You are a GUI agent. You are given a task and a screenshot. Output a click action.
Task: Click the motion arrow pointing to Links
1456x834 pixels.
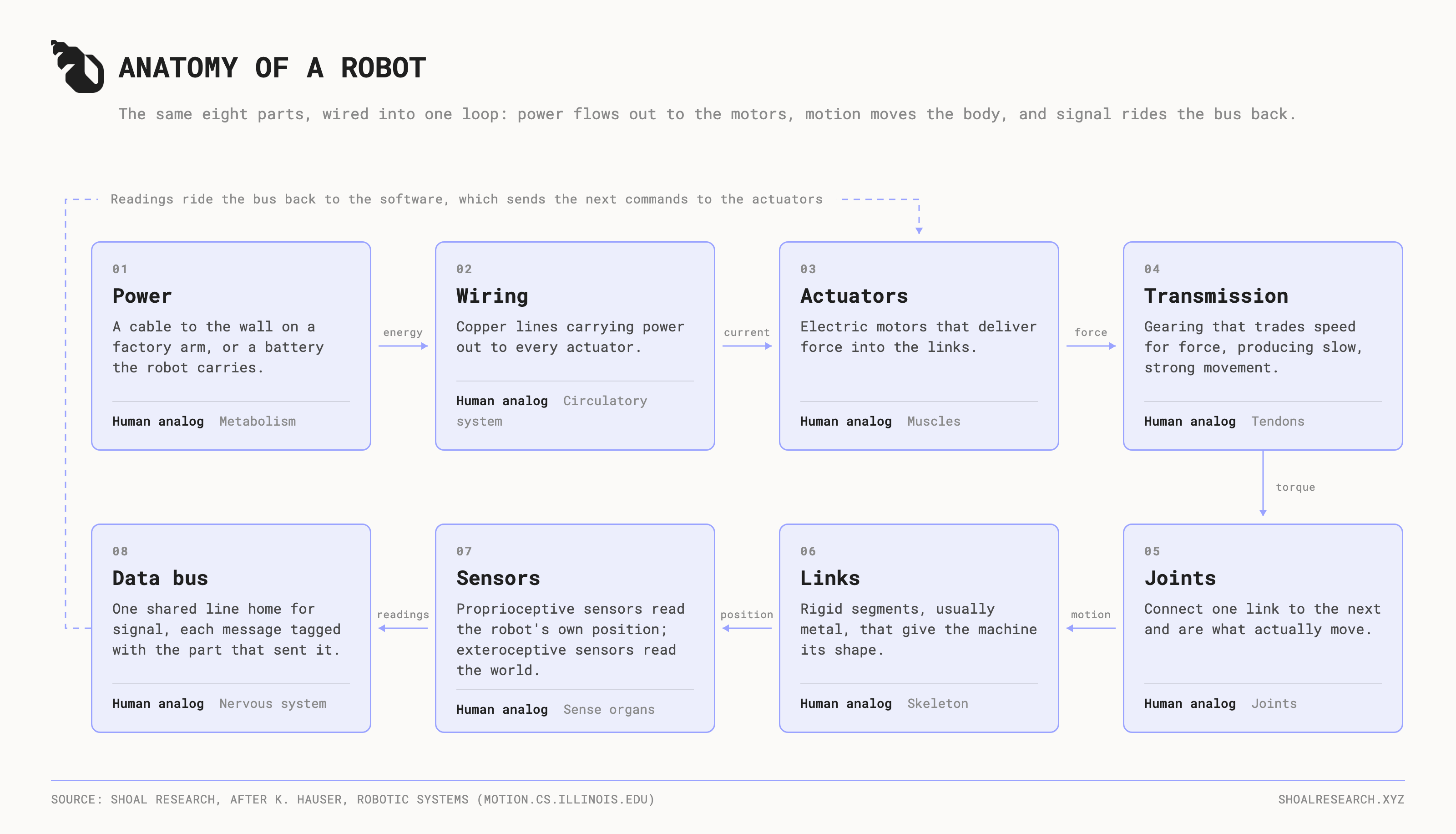point(1091,628)
